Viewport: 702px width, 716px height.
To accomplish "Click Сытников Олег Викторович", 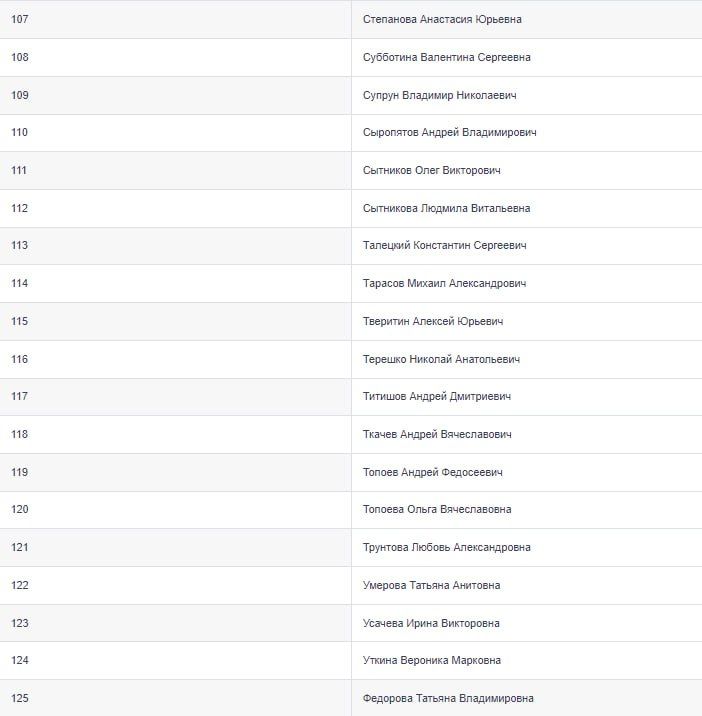I will coord(431,170).
